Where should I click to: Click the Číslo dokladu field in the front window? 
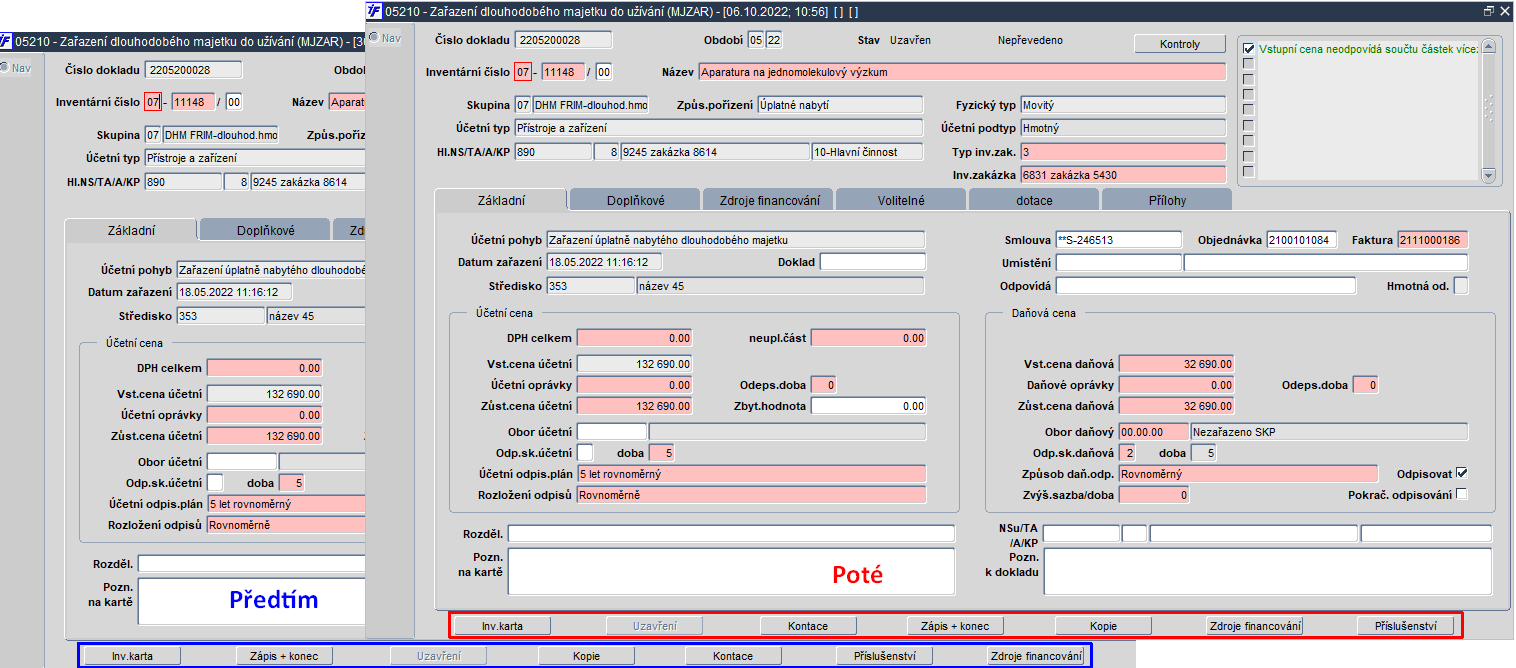pos(563,40)
